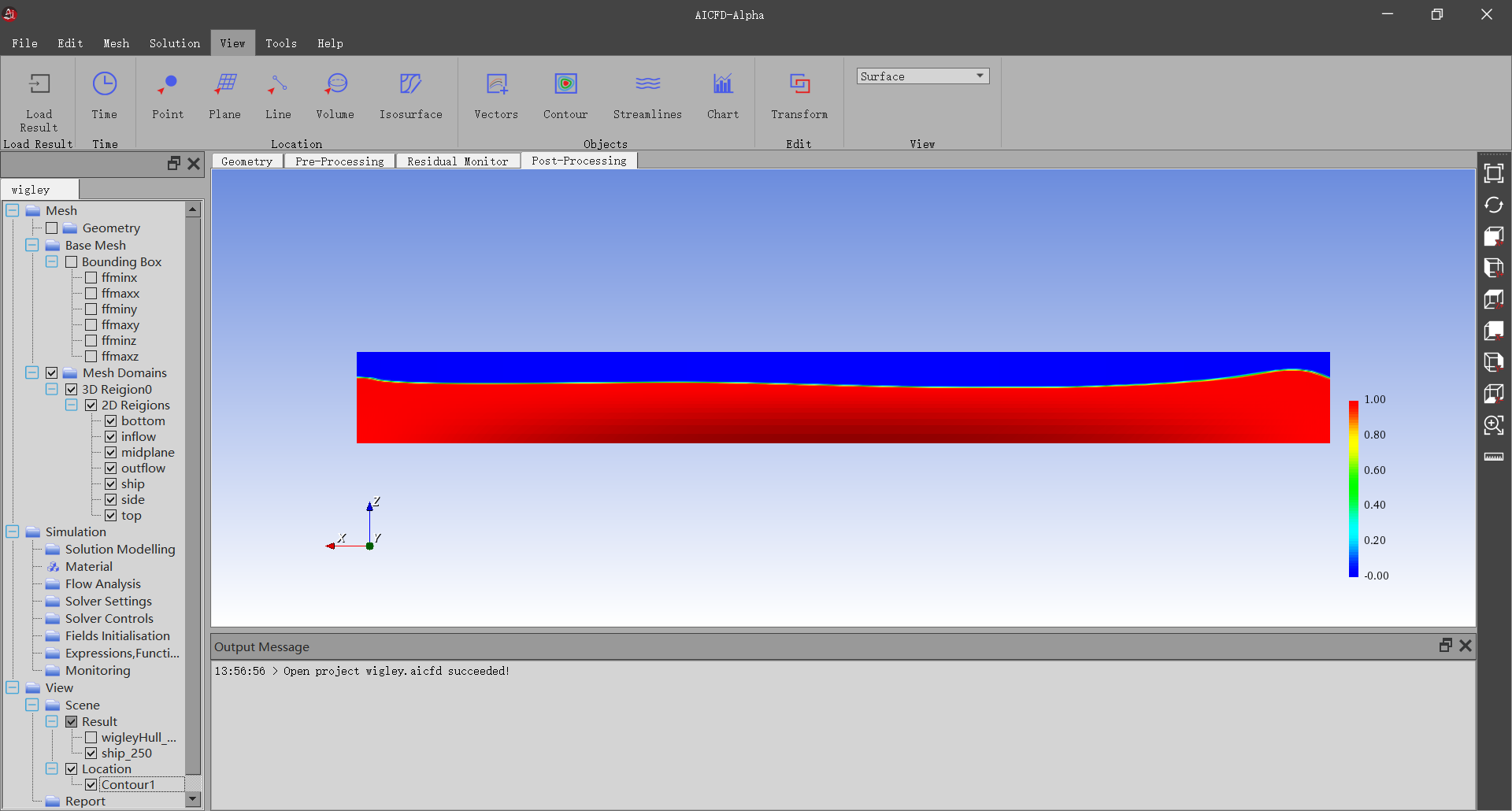This screenshot has height=811, width=1512.
Task: Float the project tree panel
Action: tap(174, 163)
